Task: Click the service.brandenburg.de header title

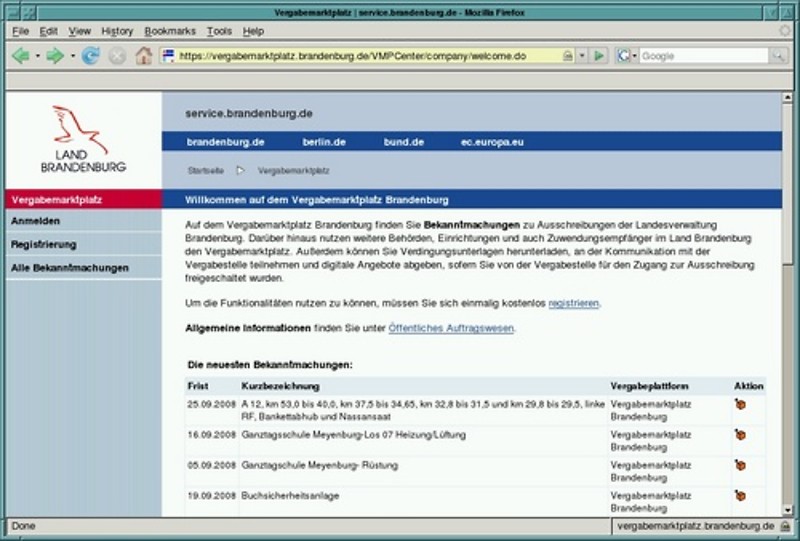Action: point(249,113)
